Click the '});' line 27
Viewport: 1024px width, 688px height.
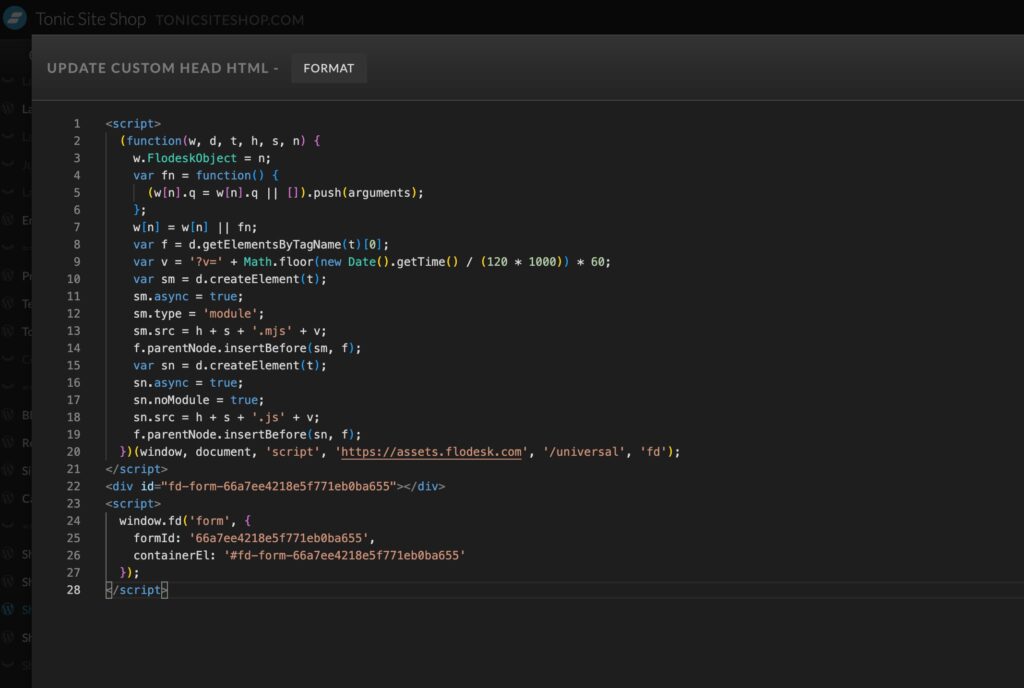(x=129, y=573)
